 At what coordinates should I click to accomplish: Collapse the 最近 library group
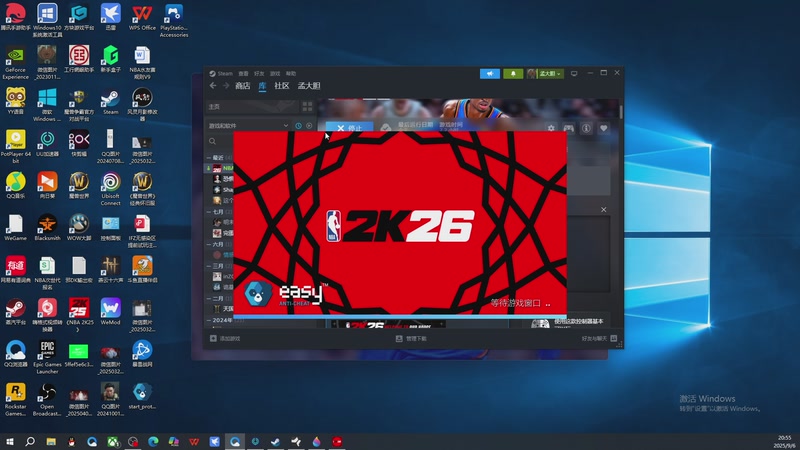(209, 158)
